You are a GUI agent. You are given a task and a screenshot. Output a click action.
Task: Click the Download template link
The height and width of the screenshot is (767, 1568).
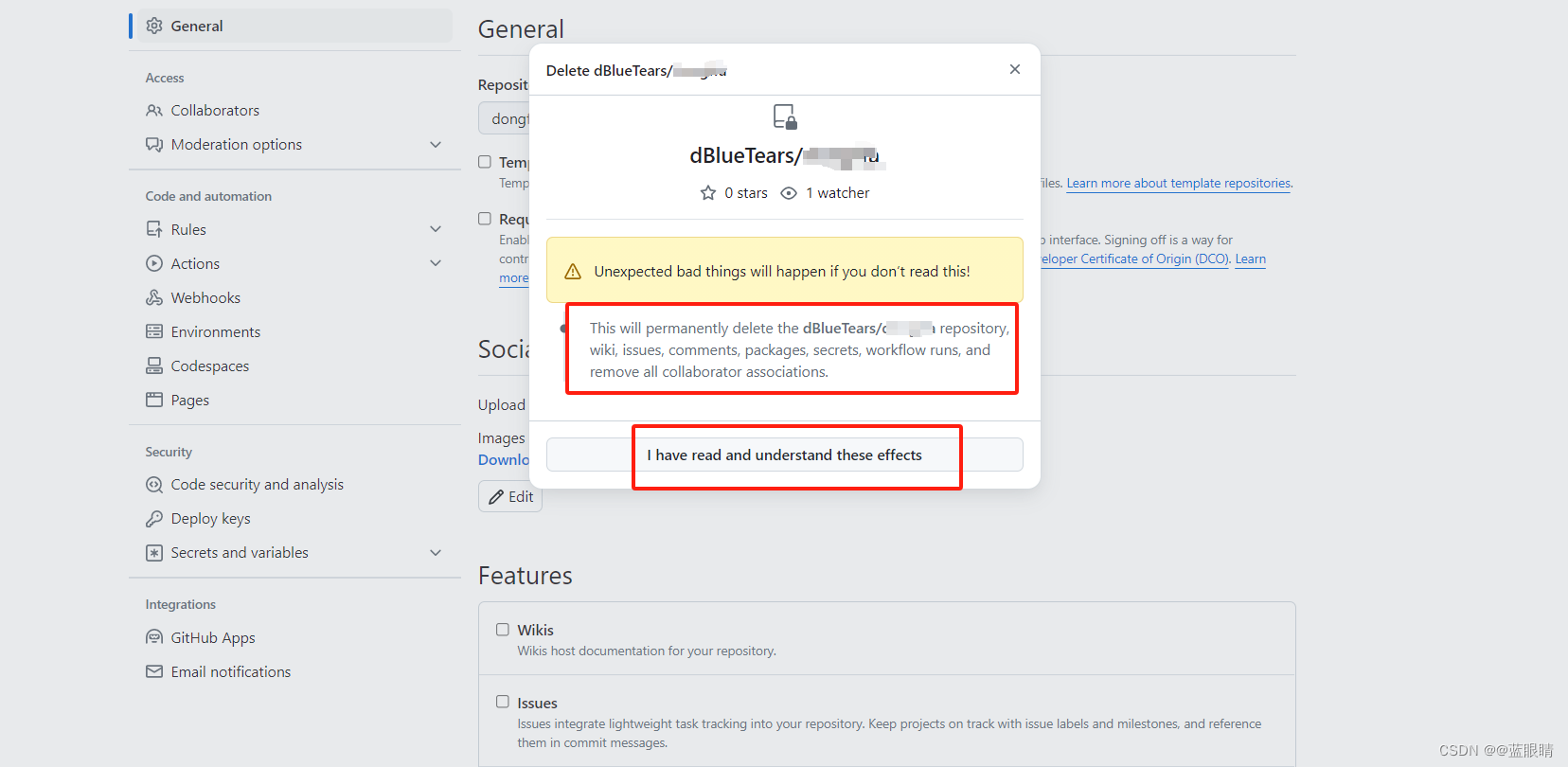click(504, 459)
